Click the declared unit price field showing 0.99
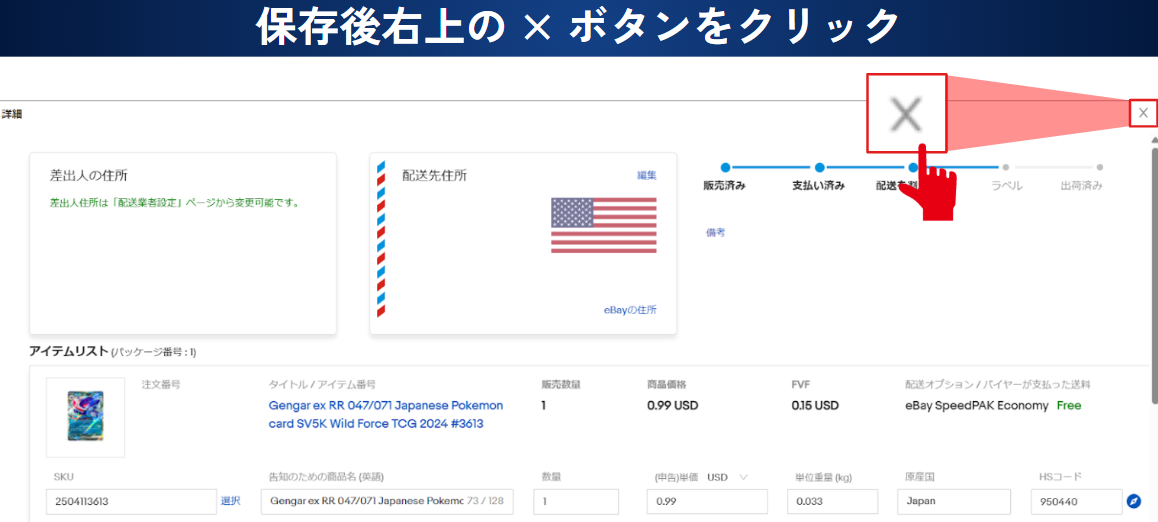 [706, 501]
